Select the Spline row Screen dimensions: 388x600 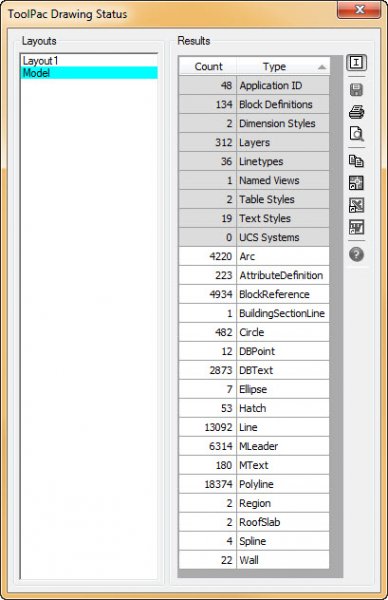tap(254, 541)
